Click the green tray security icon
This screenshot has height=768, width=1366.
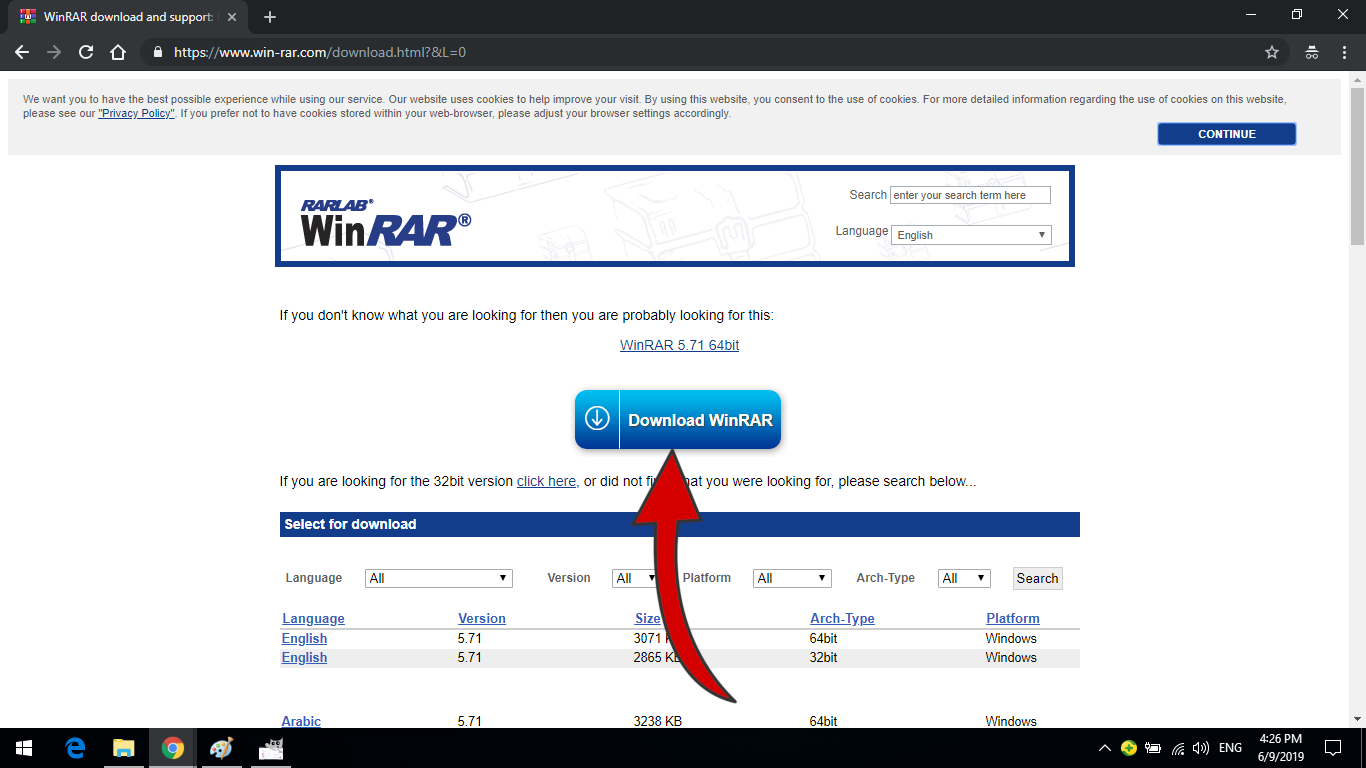click(1129, 748)
